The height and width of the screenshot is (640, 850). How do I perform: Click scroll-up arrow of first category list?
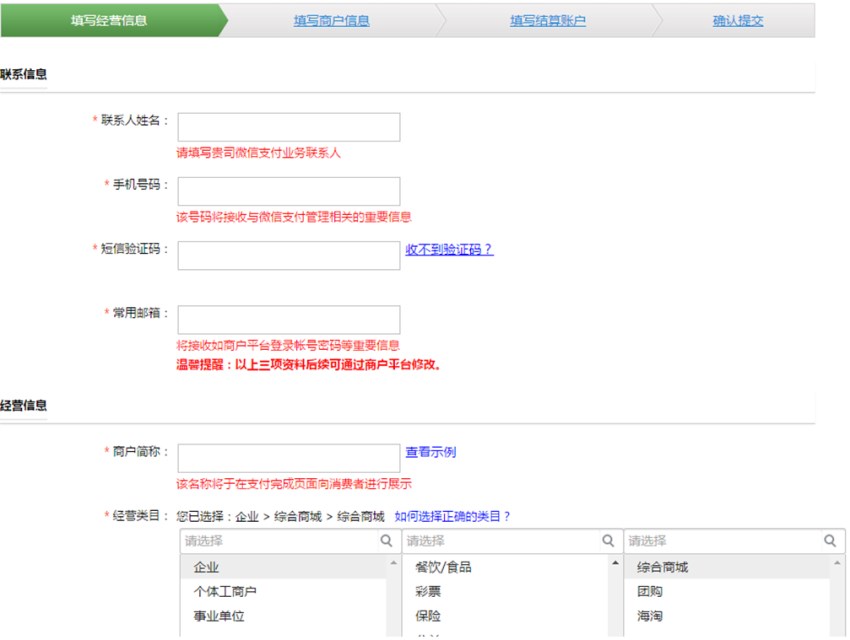(x=394, y=563)
